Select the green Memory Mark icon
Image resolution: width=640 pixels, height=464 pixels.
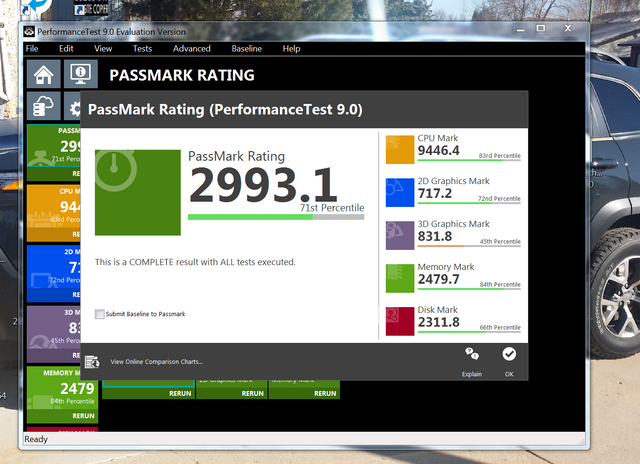coord(400,278)
